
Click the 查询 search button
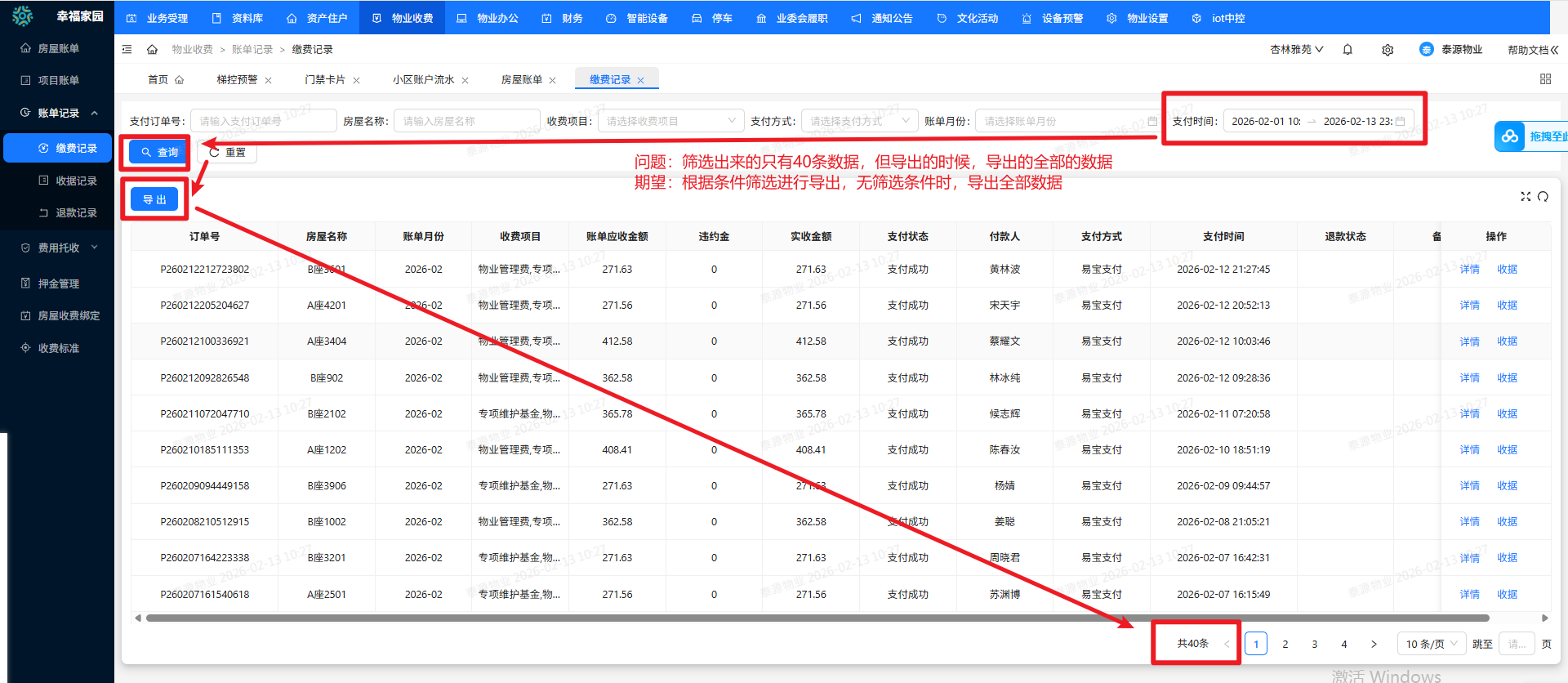[x=158, y=152]
